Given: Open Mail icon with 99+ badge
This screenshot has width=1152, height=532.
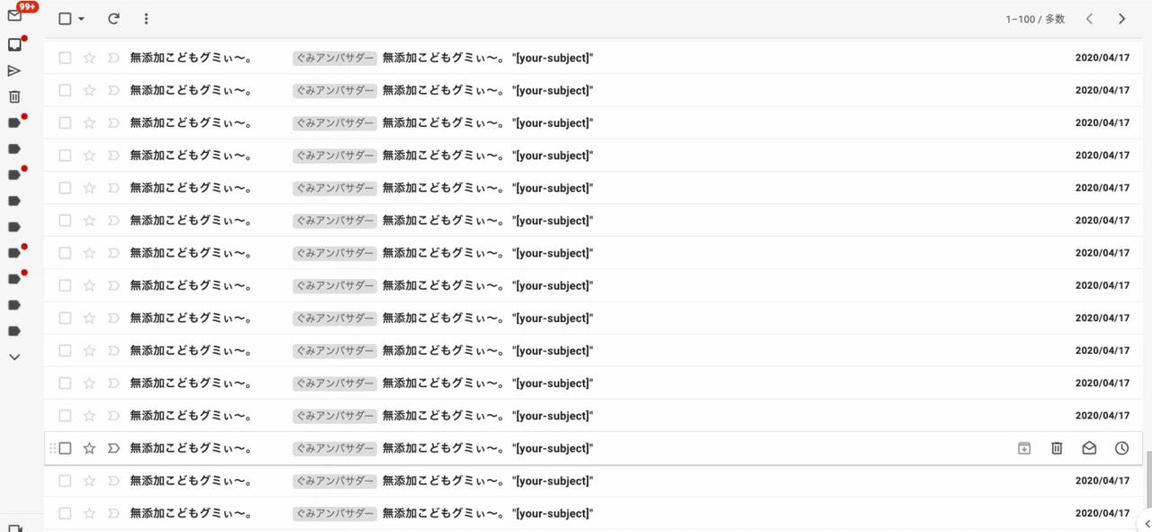Looking at the screenshot, I should (14, 16).
